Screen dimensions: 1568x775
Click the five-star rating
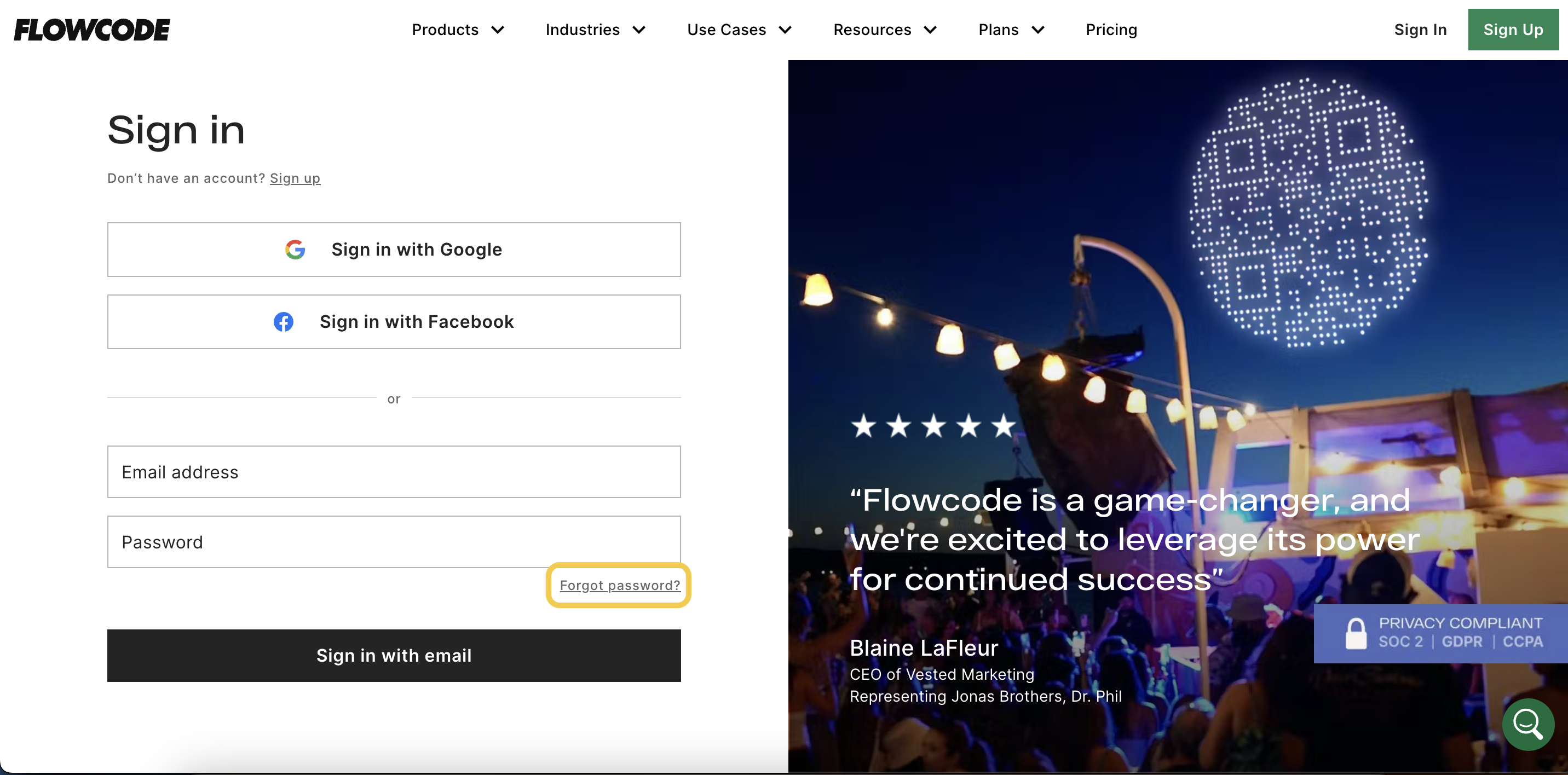tap(933, 426)
